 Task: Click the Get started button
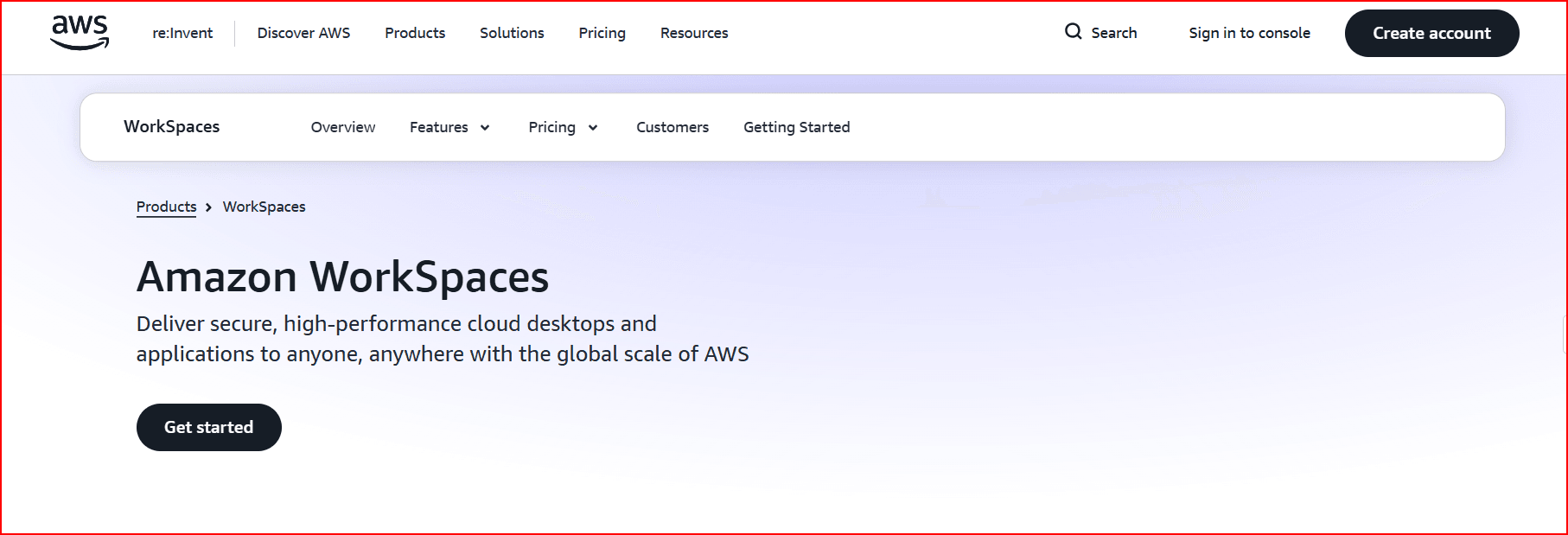209,427
